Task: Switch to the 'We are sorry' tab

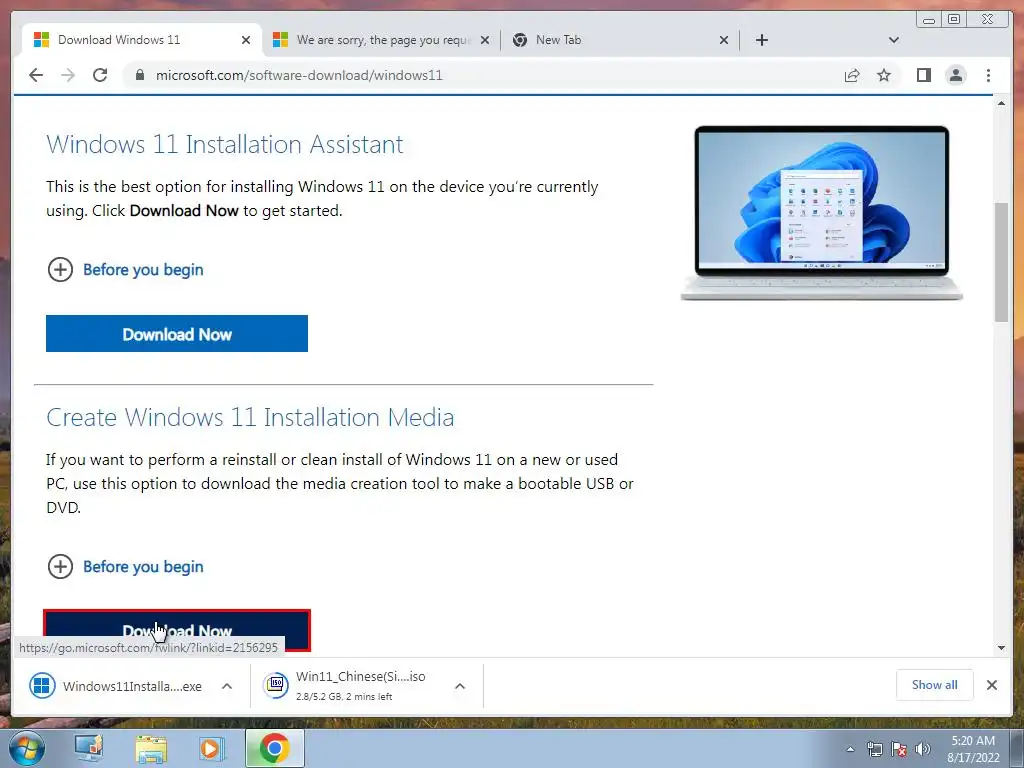Action: [x=382, y=40]
